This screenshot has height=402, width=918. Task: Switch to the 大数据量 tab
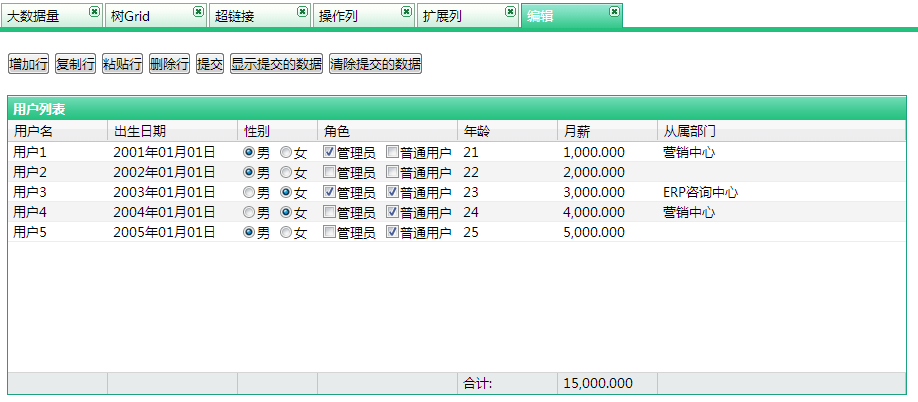(52, 16)
